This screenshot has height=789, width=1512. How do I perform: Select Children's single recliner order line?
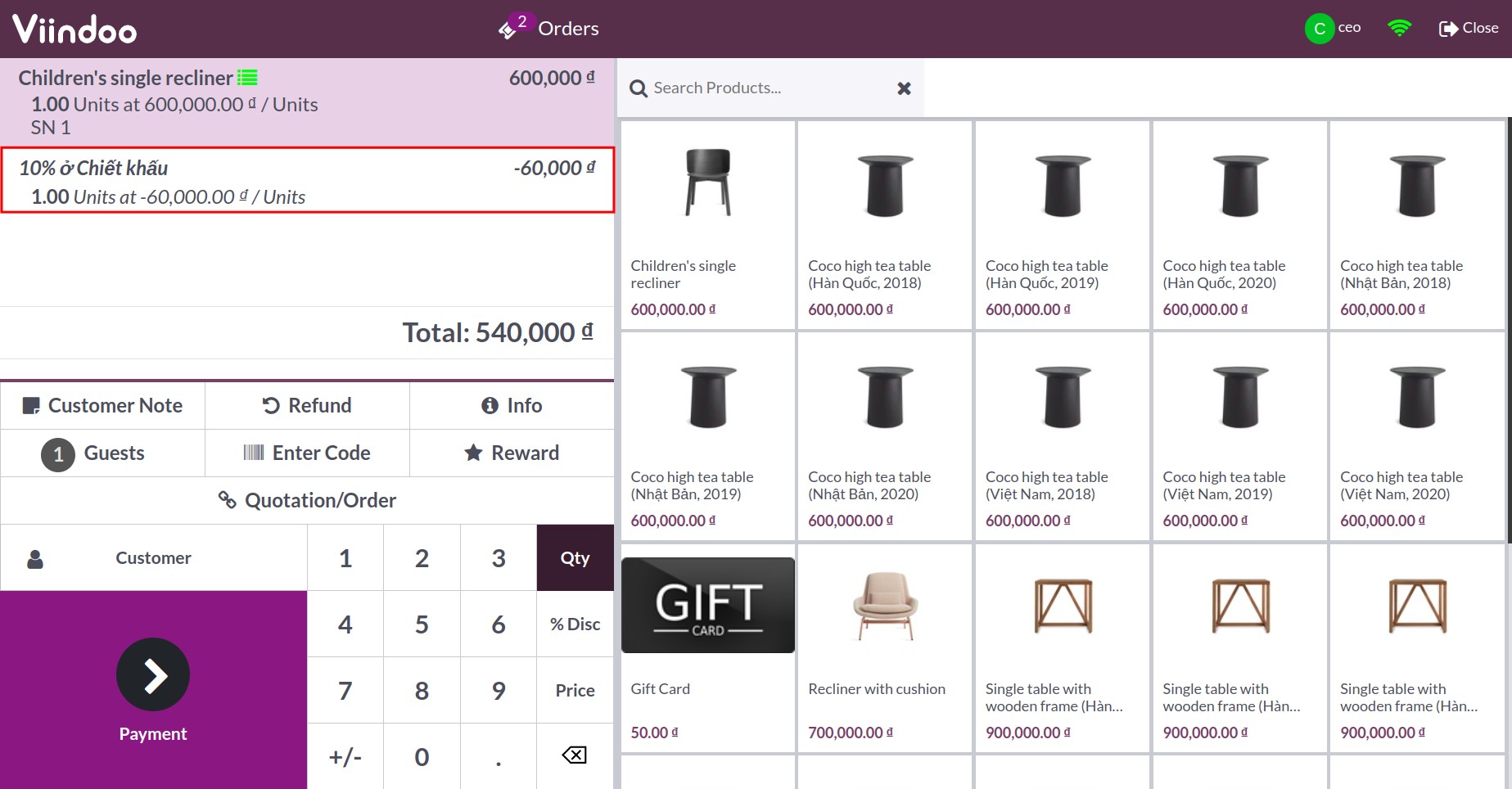point(307,102)
